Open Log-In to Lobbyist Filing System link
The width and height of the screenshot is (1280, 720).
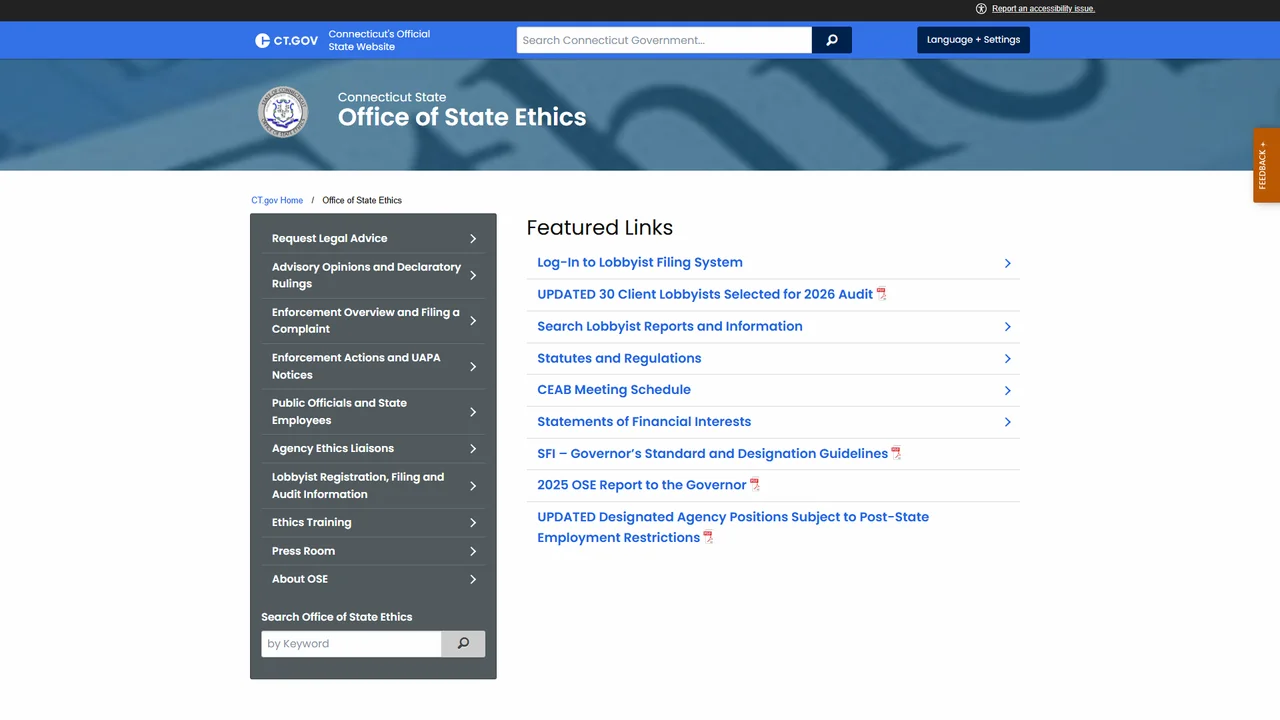coord(640,262)
